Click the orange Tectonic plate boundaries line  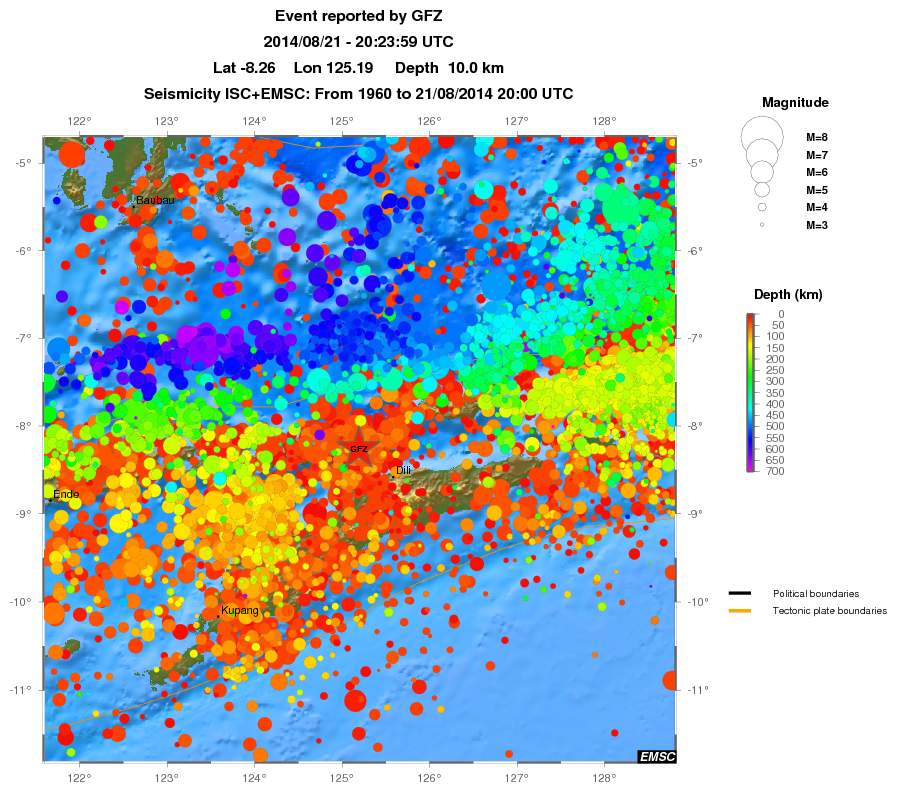740,611
